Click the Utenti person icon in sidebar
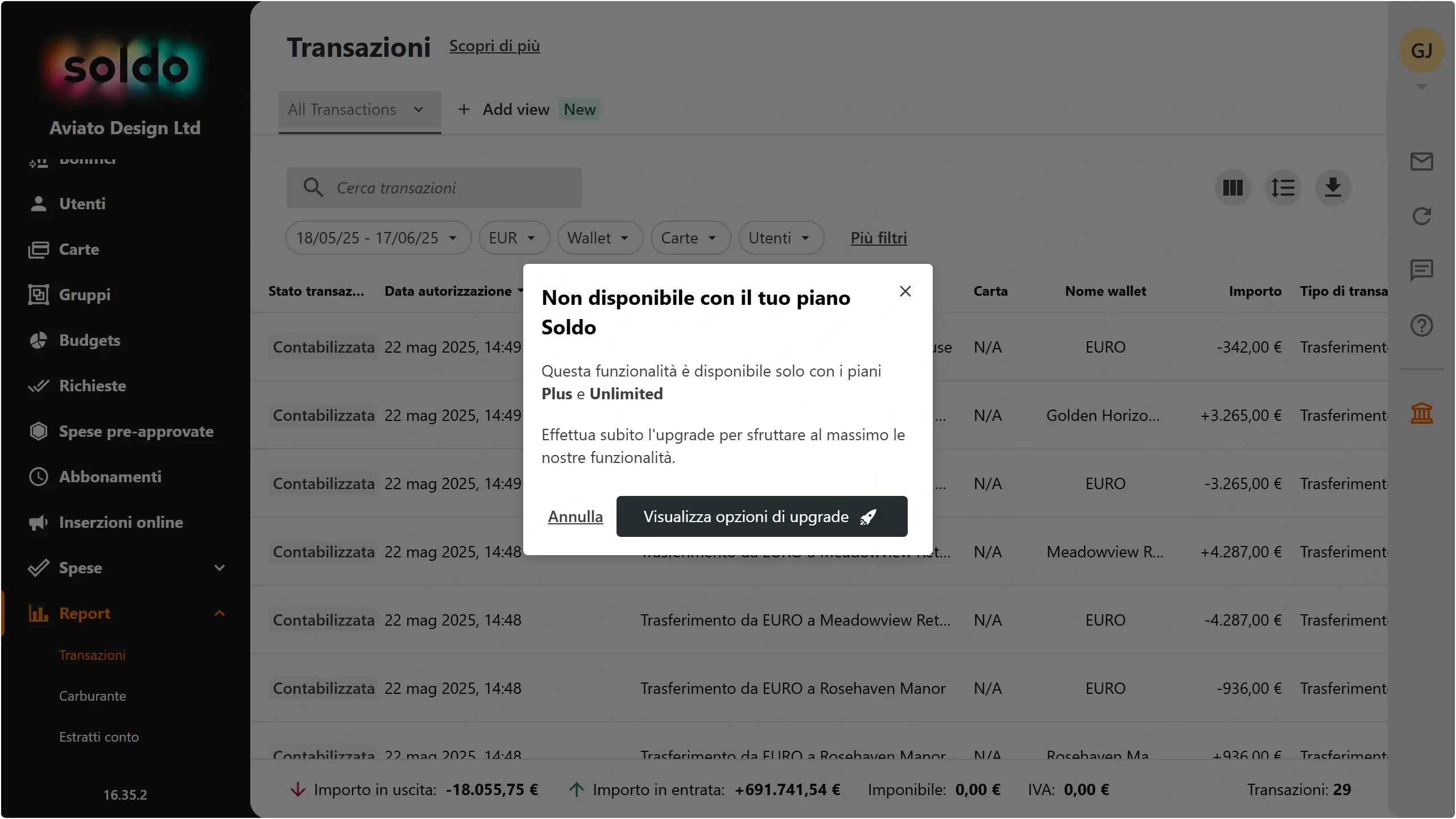The image size is (1456, 819). click(x=38, y=204)
